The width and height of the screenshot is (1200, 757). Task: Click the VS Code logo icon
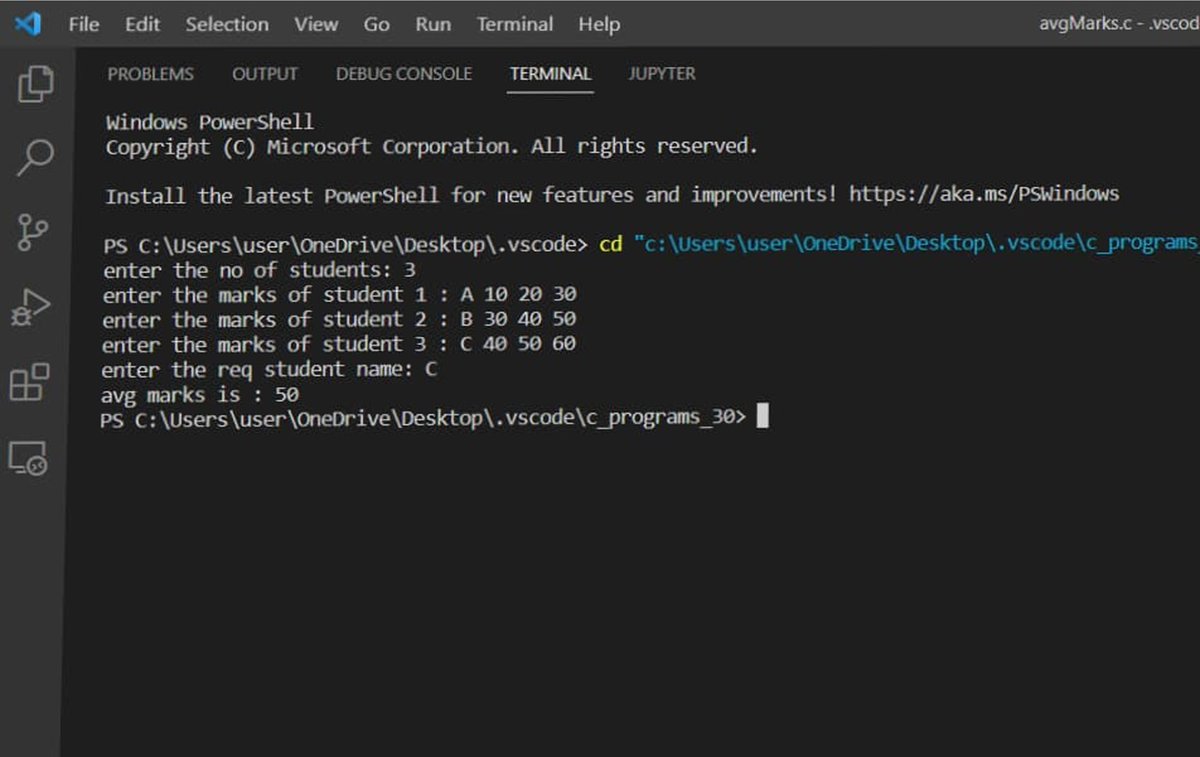28,24
